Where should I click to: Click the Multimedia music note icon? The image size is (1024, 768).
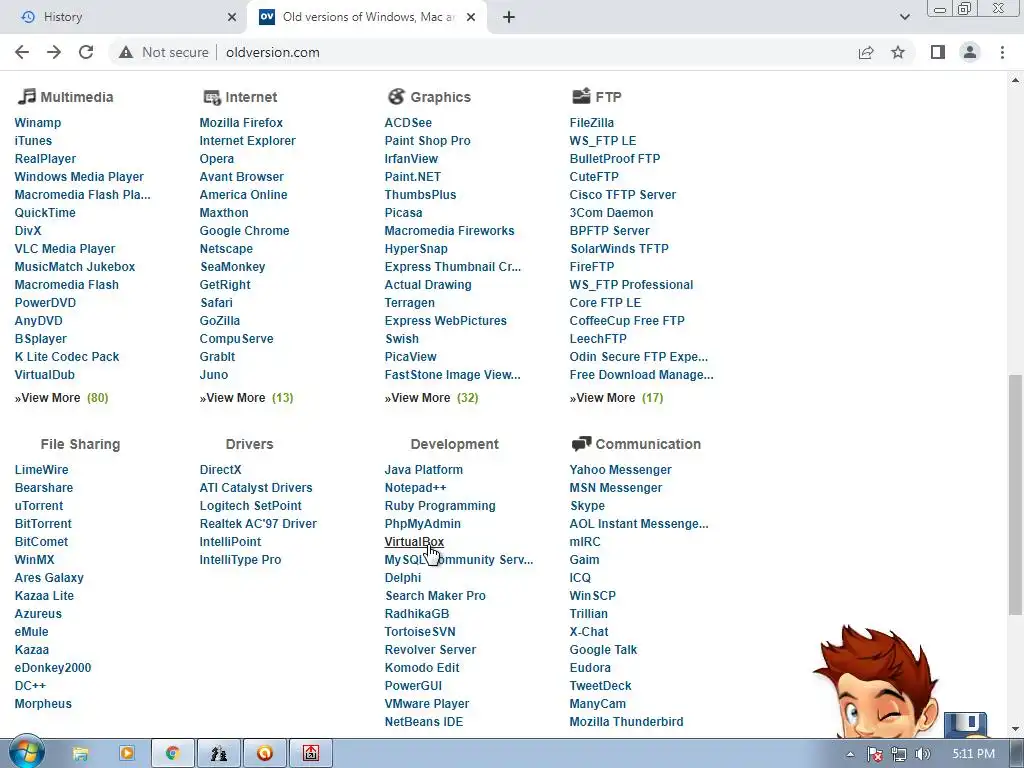click(26, 97)
